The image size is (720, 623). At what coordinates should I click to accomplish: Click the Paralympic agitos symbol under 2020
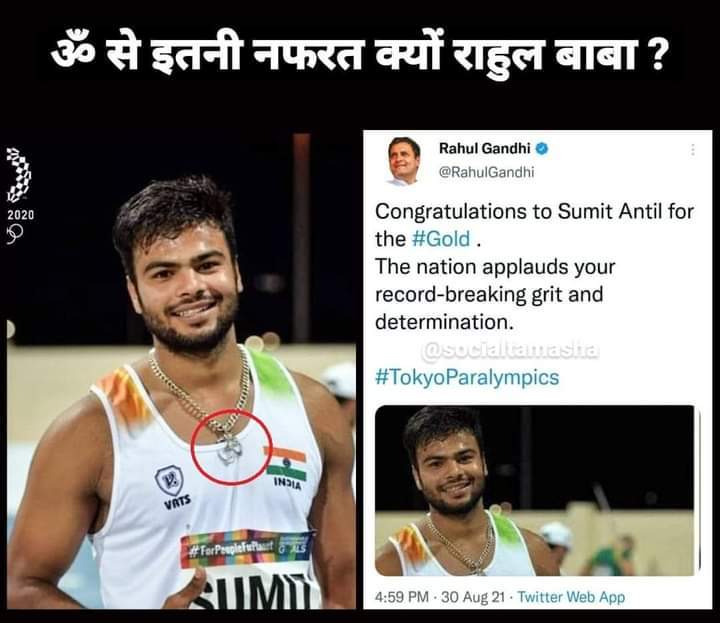point(15,233)
